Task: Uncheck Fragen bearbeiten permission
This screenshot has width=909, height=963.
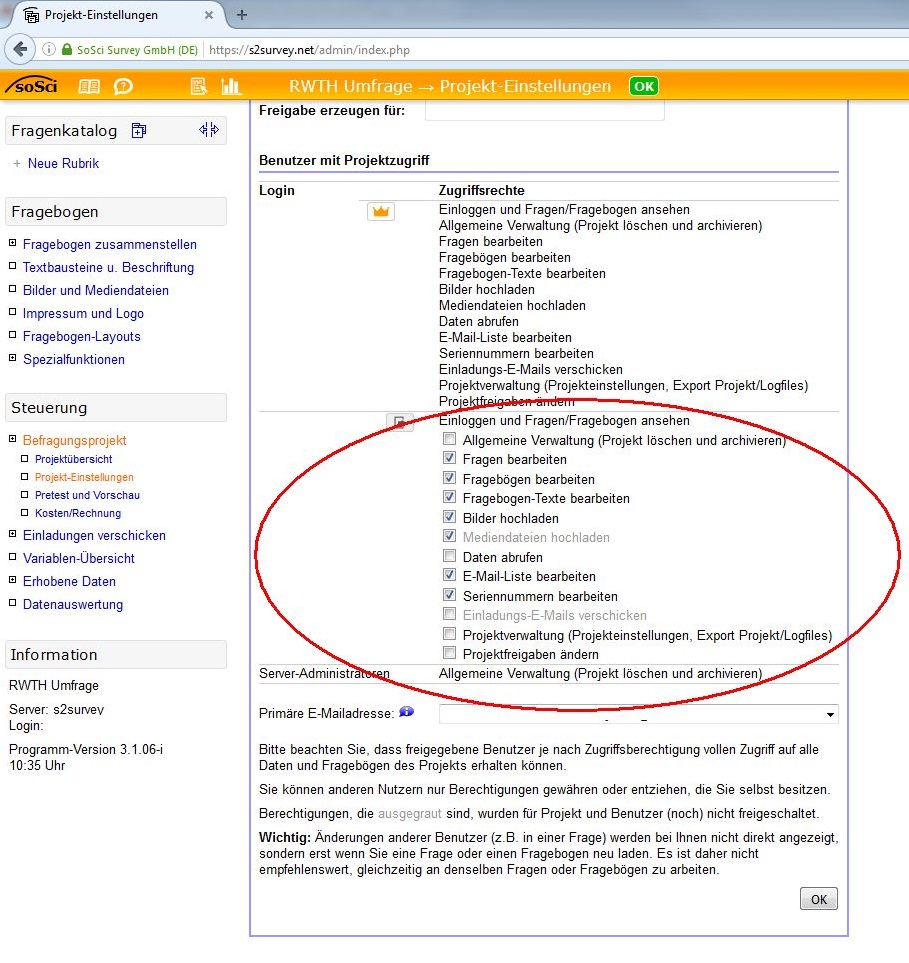Action: (x=450, y=458)
